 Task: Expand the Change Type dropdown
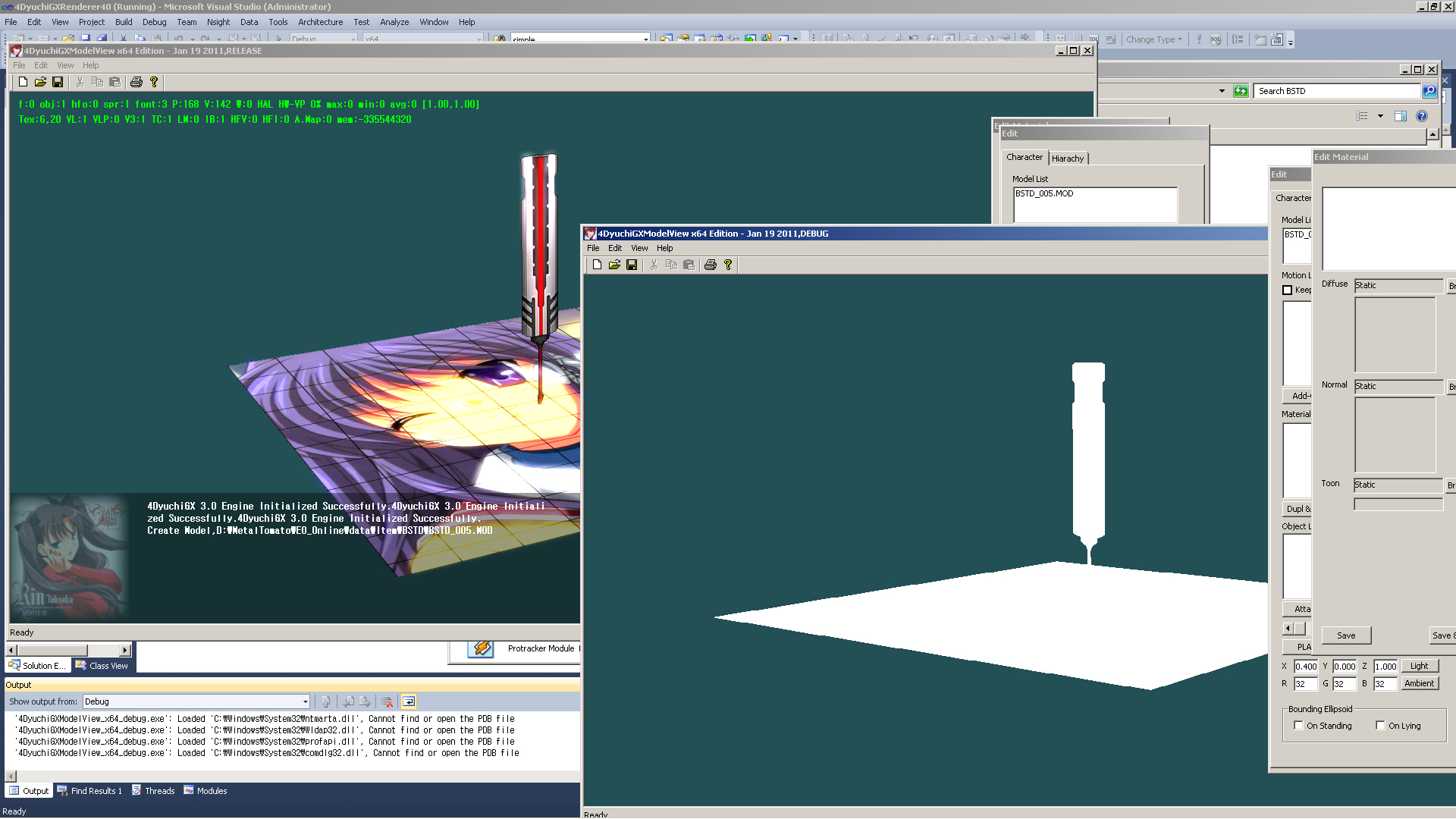(1154, 39)
